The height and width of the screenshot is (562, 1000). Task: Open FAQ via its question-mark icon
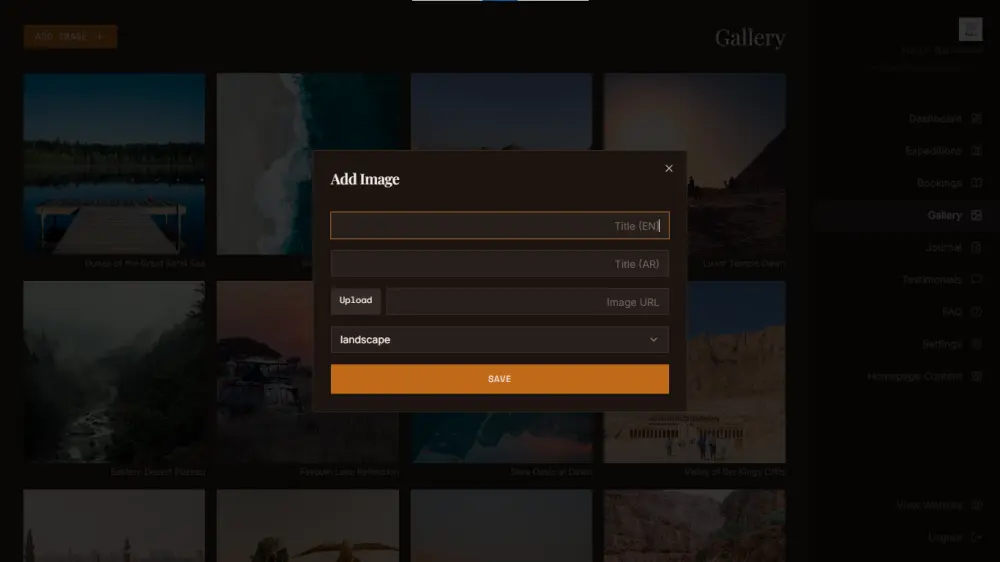coord(976,312)
